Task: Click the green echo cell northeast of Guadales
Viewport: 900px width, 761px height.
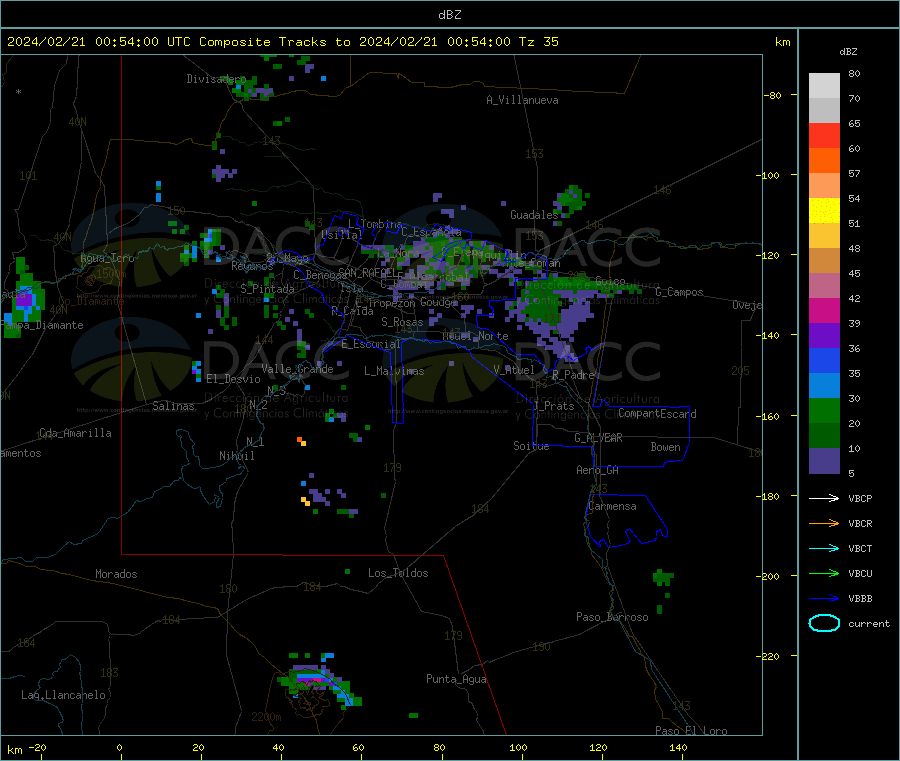Action: [x=571, y=201]
